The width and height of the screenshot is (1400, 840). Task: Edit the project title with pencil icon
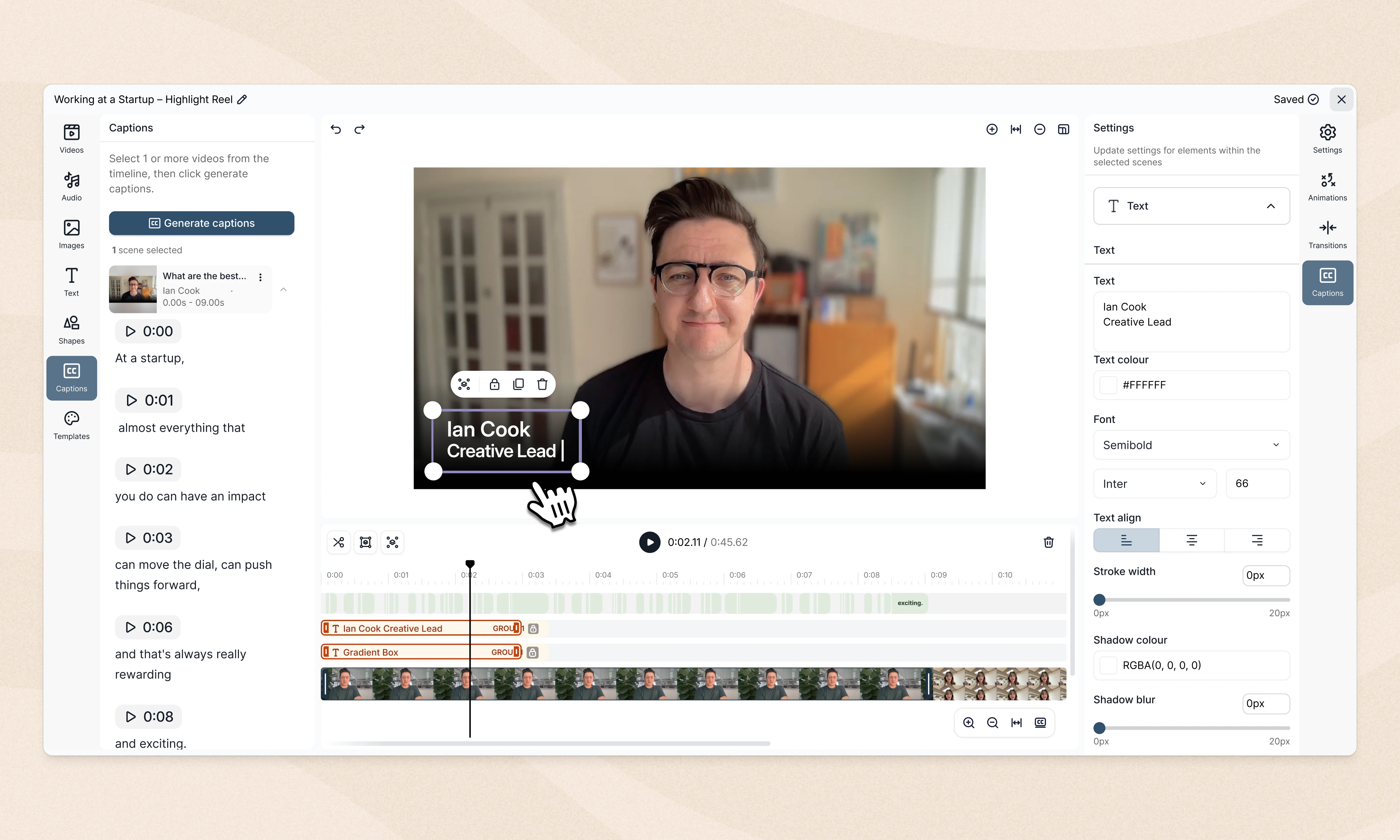coord(242,100)
